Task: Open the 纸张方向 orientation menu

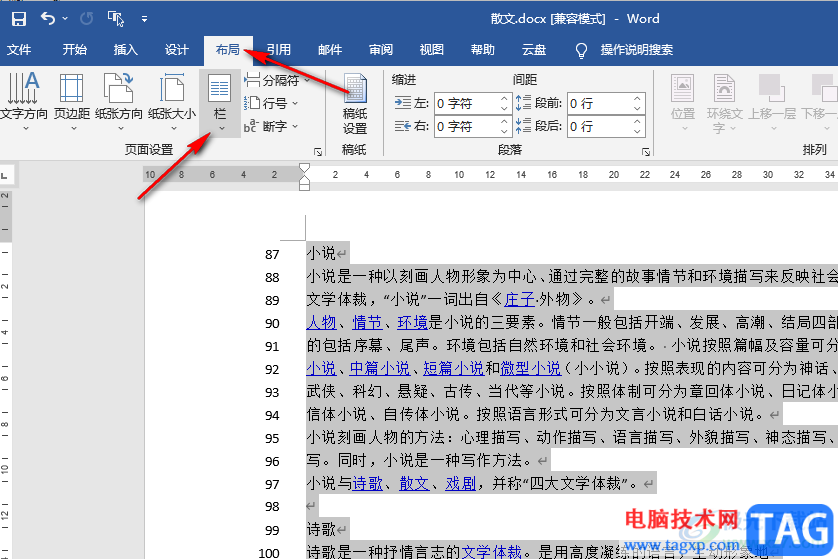Action: pyautogui.click(x=119, y=102)
